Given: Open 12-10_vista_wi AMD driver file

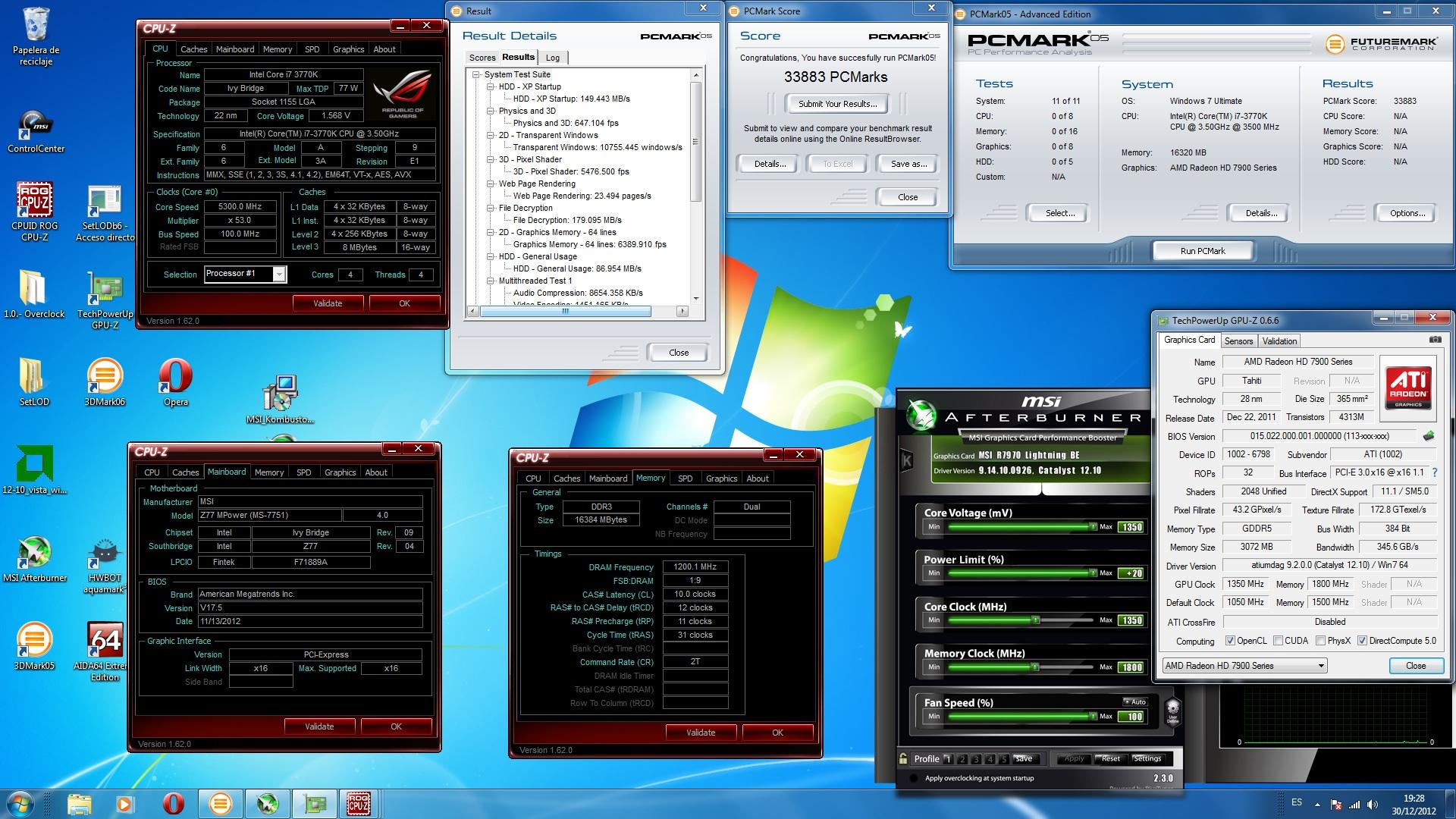Looking at the screenshot, I should (x=34, y=470).
